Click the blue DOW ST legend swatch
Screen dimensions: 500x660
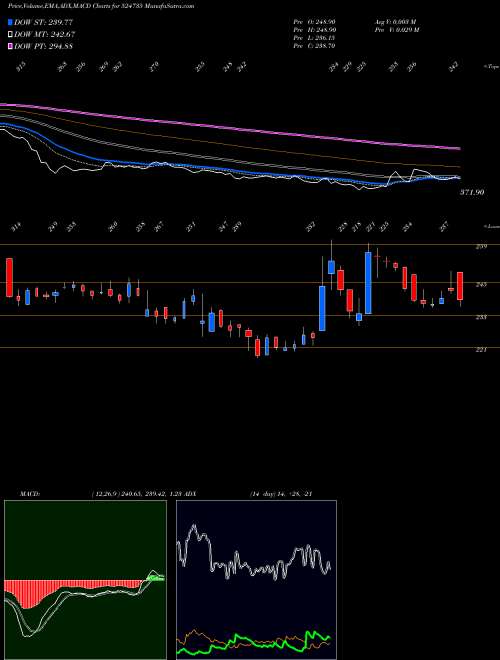tap(10, 22)
